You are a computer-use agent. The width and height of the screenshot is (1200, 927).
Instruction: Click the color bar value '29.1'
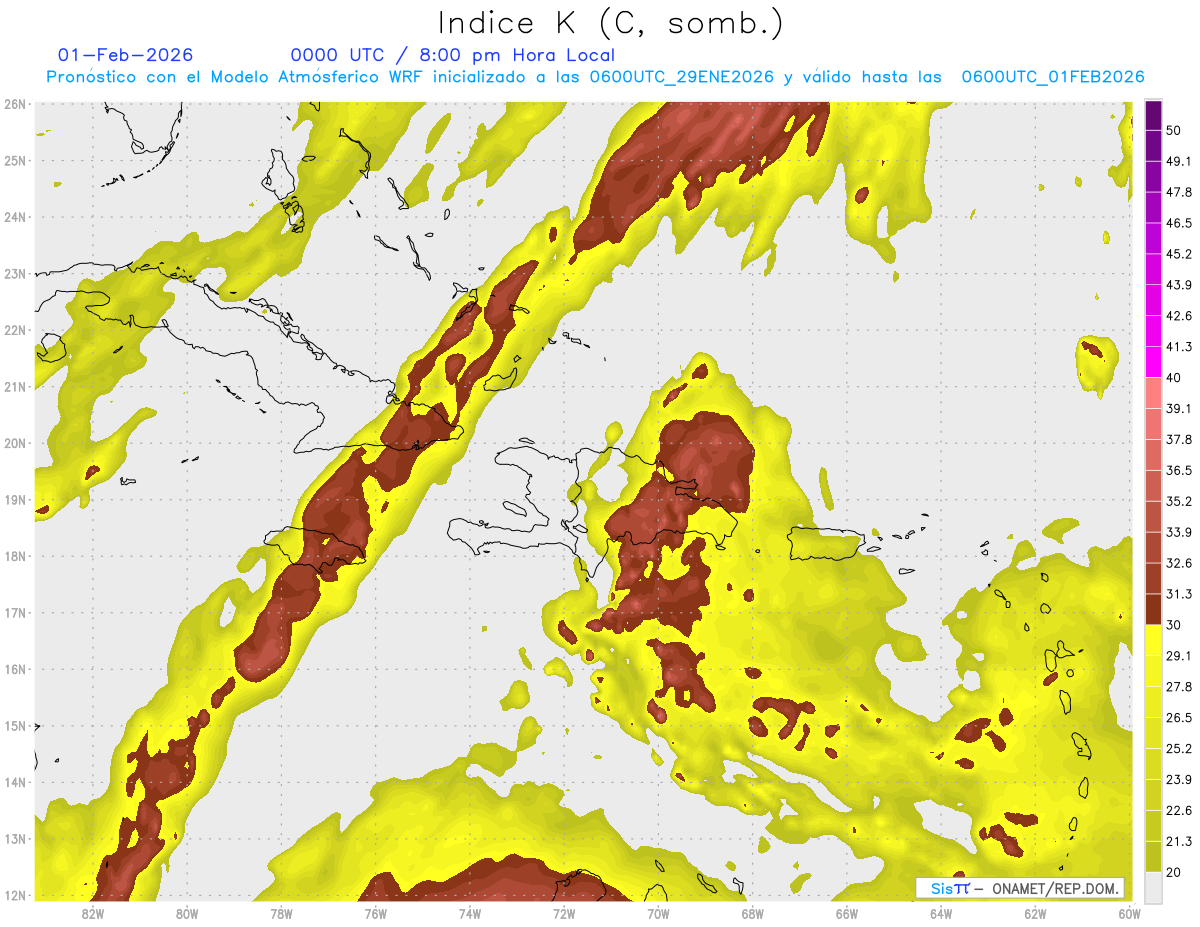pos(1179,656)
